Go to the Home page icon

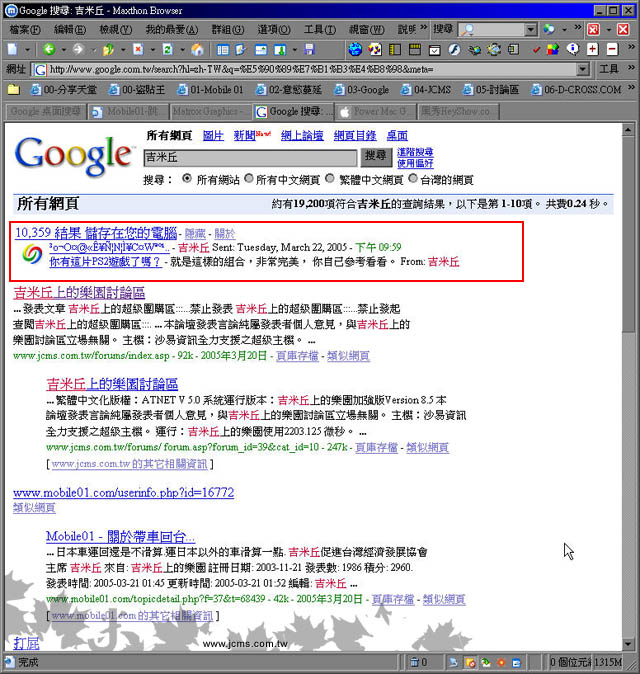(x=197, y=49)
